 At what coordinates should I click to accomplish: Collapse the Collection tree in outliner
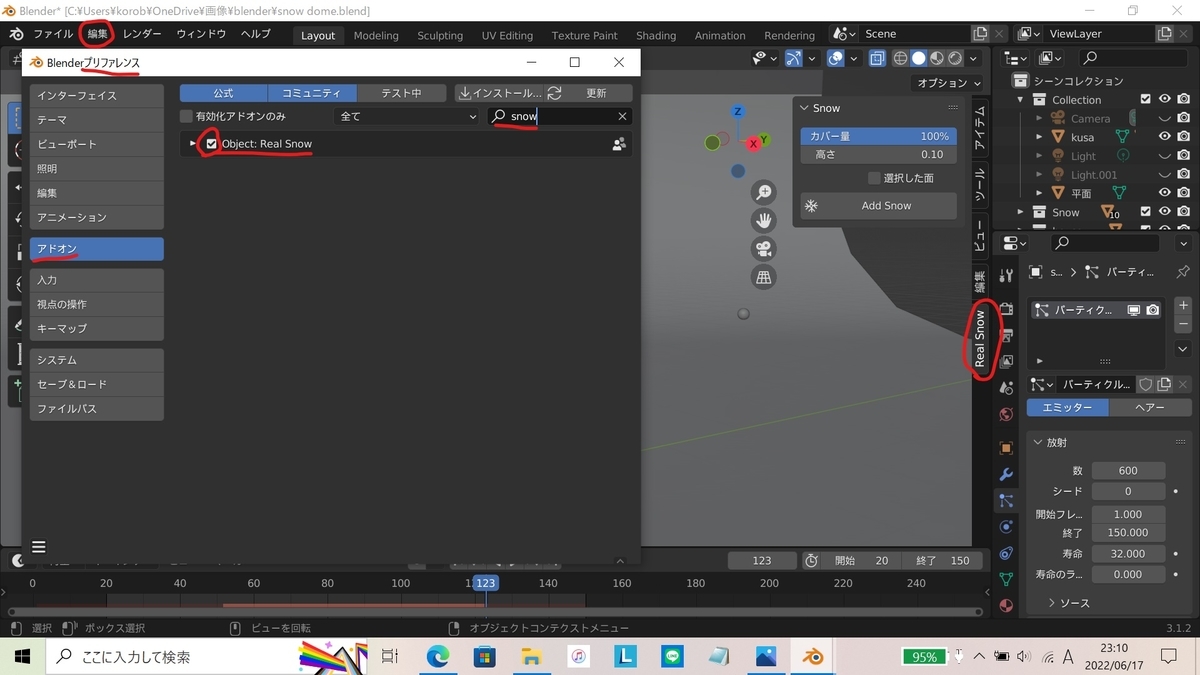pyautogui.click(x=1021, y=100)
